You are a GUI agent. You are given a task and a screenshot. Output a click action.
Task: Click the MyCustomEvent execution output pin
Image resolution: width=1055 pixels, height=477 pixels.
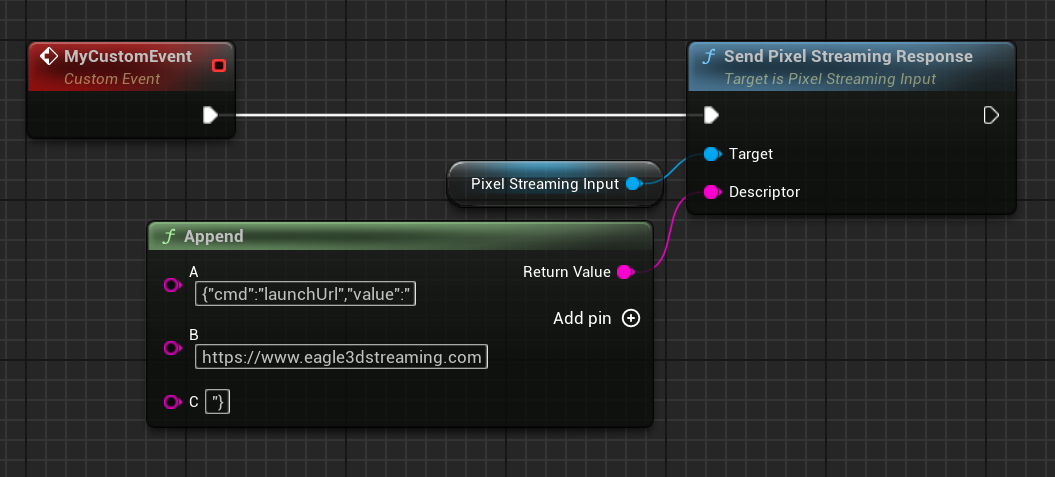(x=210, y=115)
